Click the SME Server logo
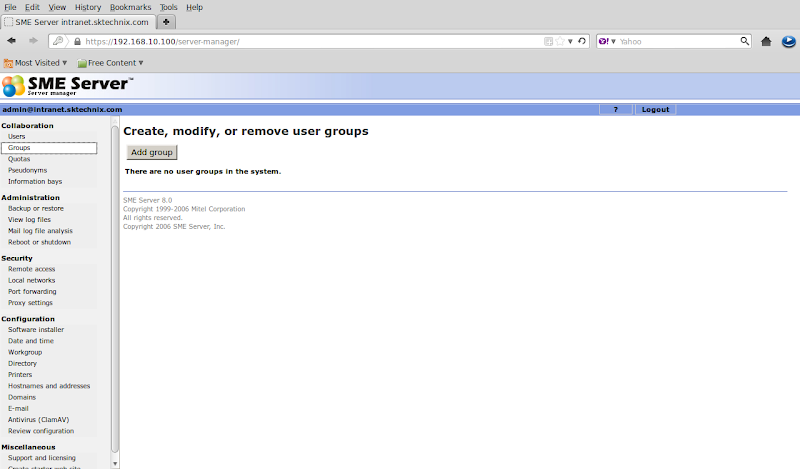The image size is (800, 469). pos(68,86)
